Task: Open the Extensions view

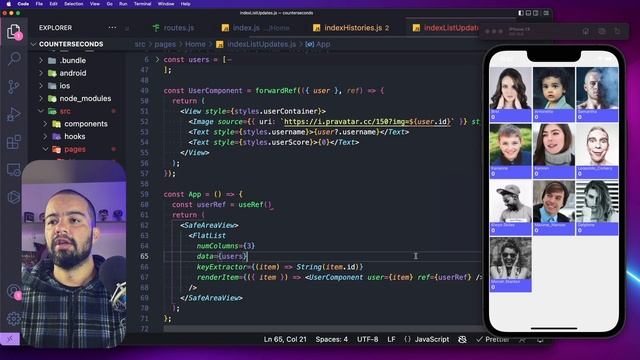Action: pyautogui.click(x=13, y=142)
